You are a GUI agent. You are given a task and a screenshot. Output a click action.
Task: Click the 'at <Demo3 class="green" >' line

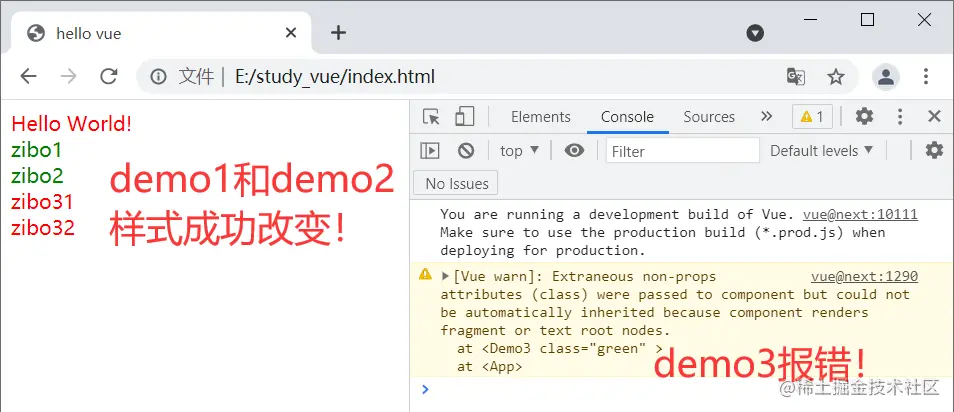tap(560, 349)
